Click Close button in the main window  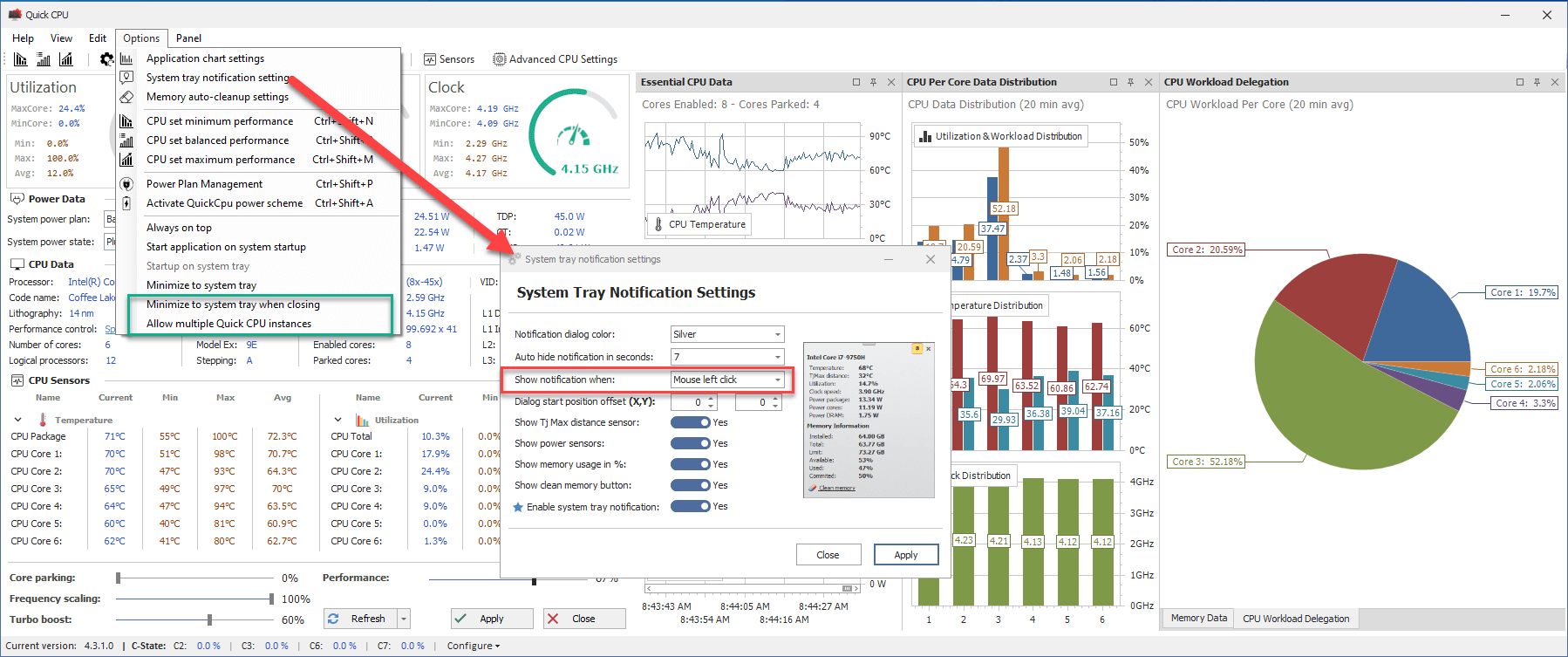584,619
